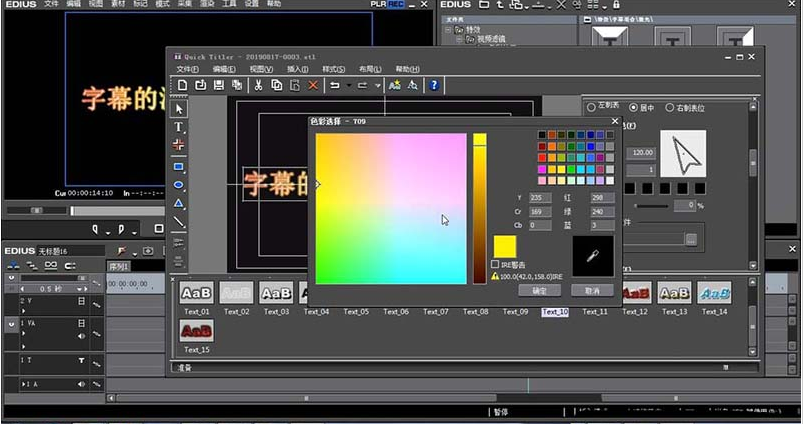This screenshot has height=424, width=806.
Task: Choose the ellipse shape tool
Action: [180, 185]
